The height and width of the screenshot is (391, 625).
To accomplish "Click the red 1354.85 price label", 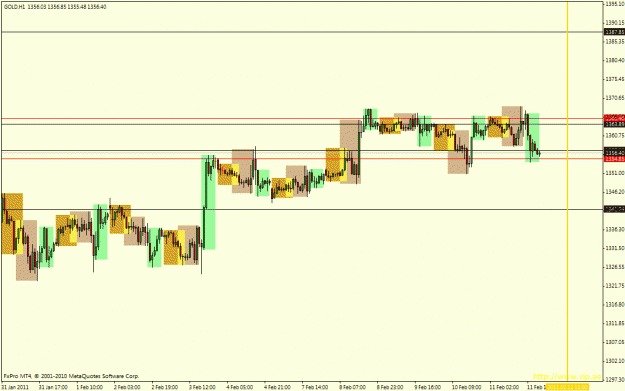I will point(615,159).
